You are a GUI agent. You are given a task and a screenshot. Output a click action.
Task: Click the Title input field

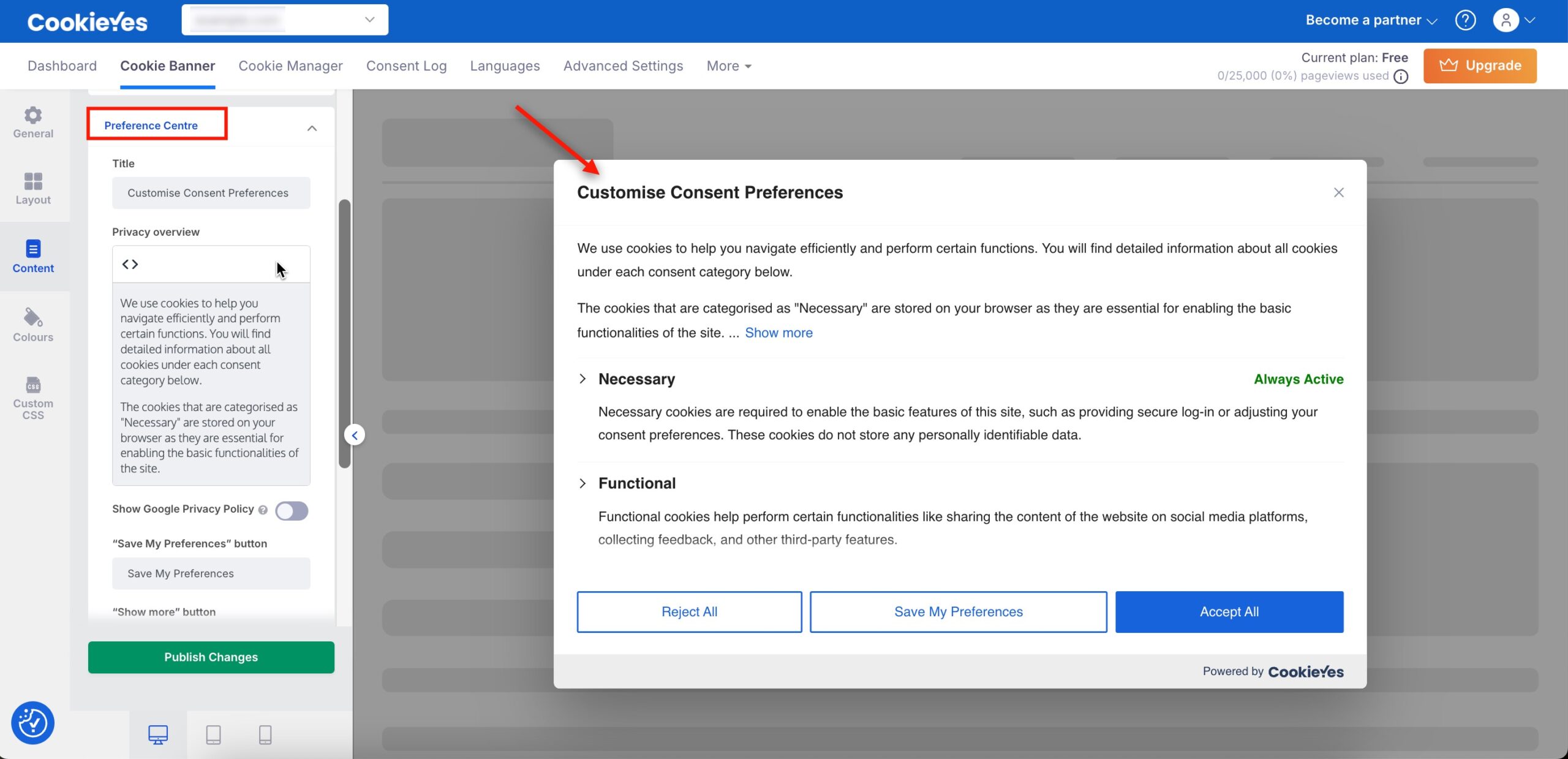click(211, 193)
